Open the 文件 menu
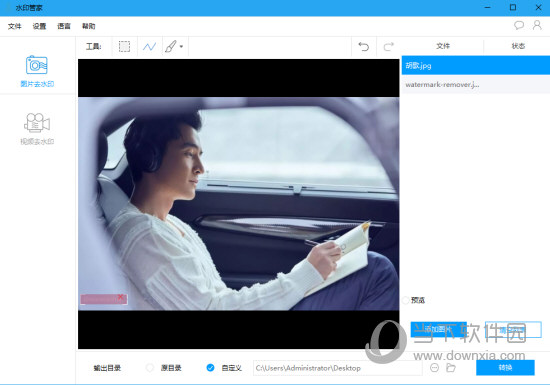Image resolution: width=550 pixels, height=385 pixels. coord(15,26)
